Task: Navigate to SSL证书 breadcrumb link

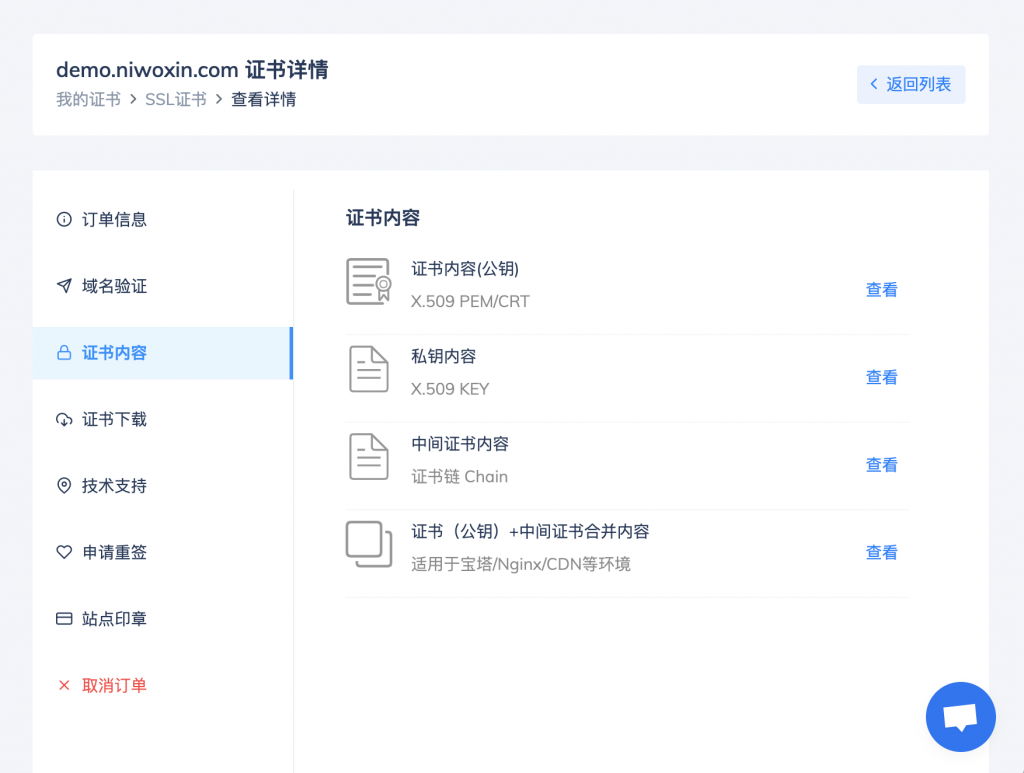Action: point(176,99)
